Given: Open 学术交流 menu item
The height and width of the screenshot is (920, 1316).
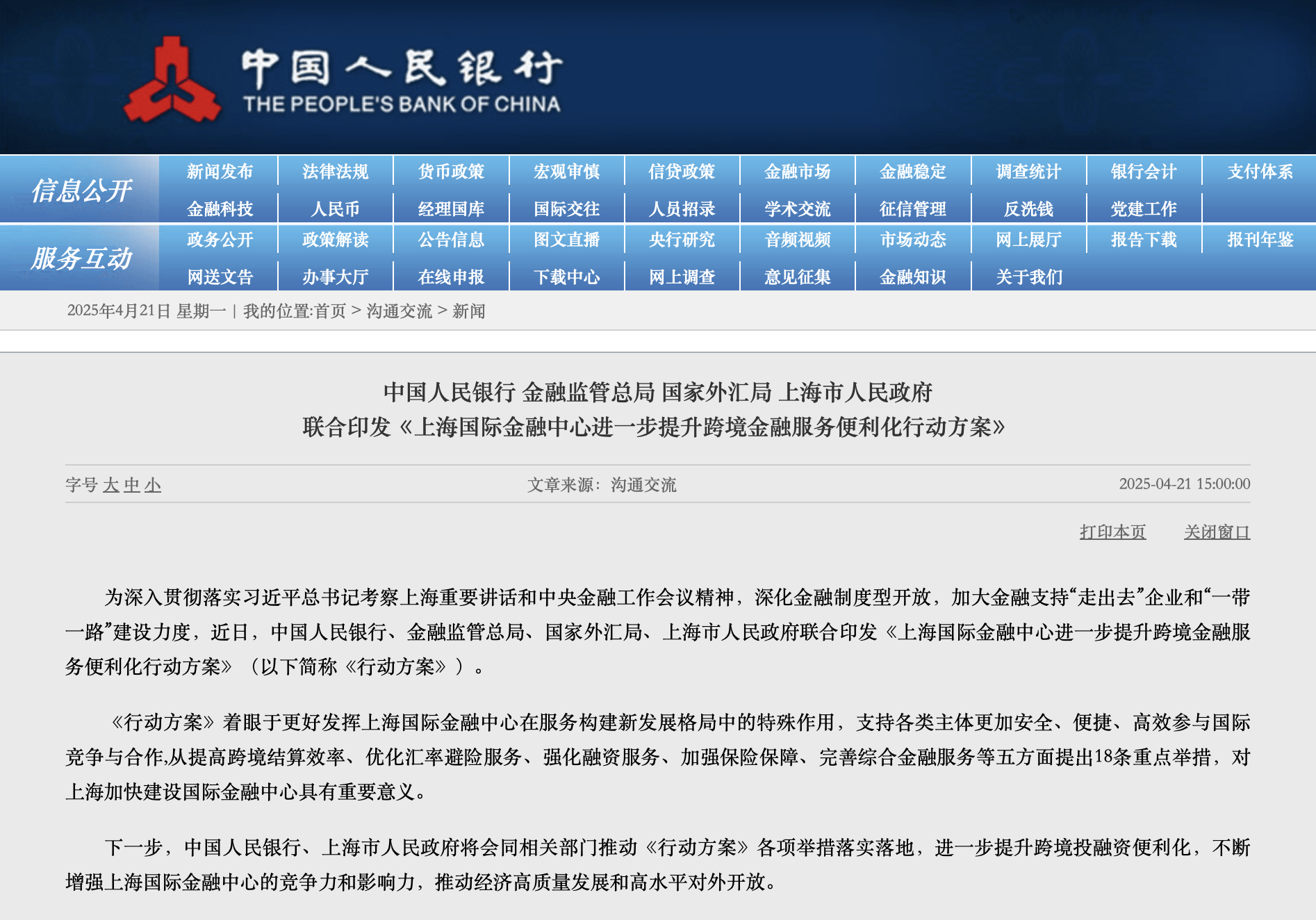Looking at the screenshot, I should (797, 208).
